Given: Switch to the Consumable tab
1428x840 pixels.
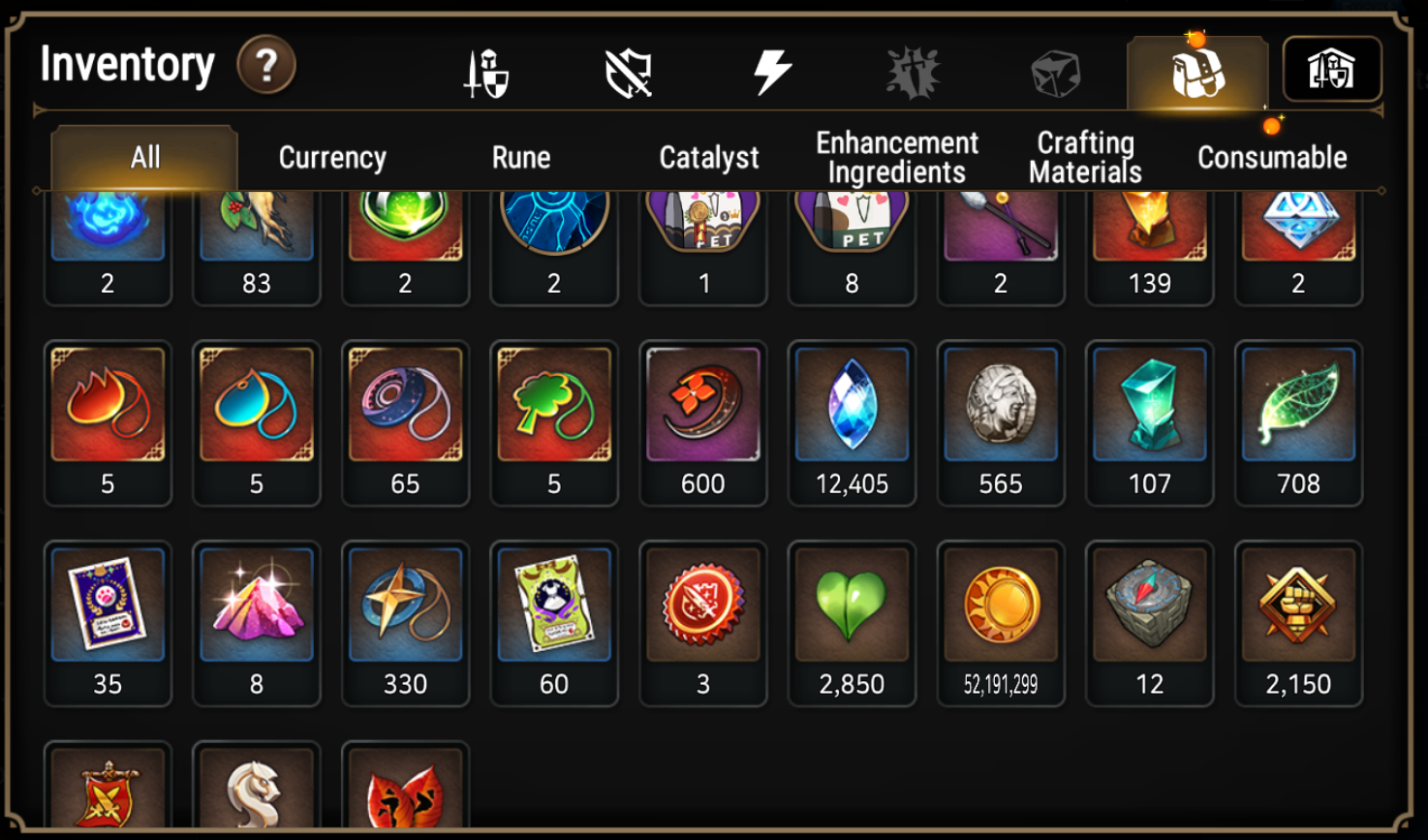Looking at the screenshot, I should [x=1272, y=157].
